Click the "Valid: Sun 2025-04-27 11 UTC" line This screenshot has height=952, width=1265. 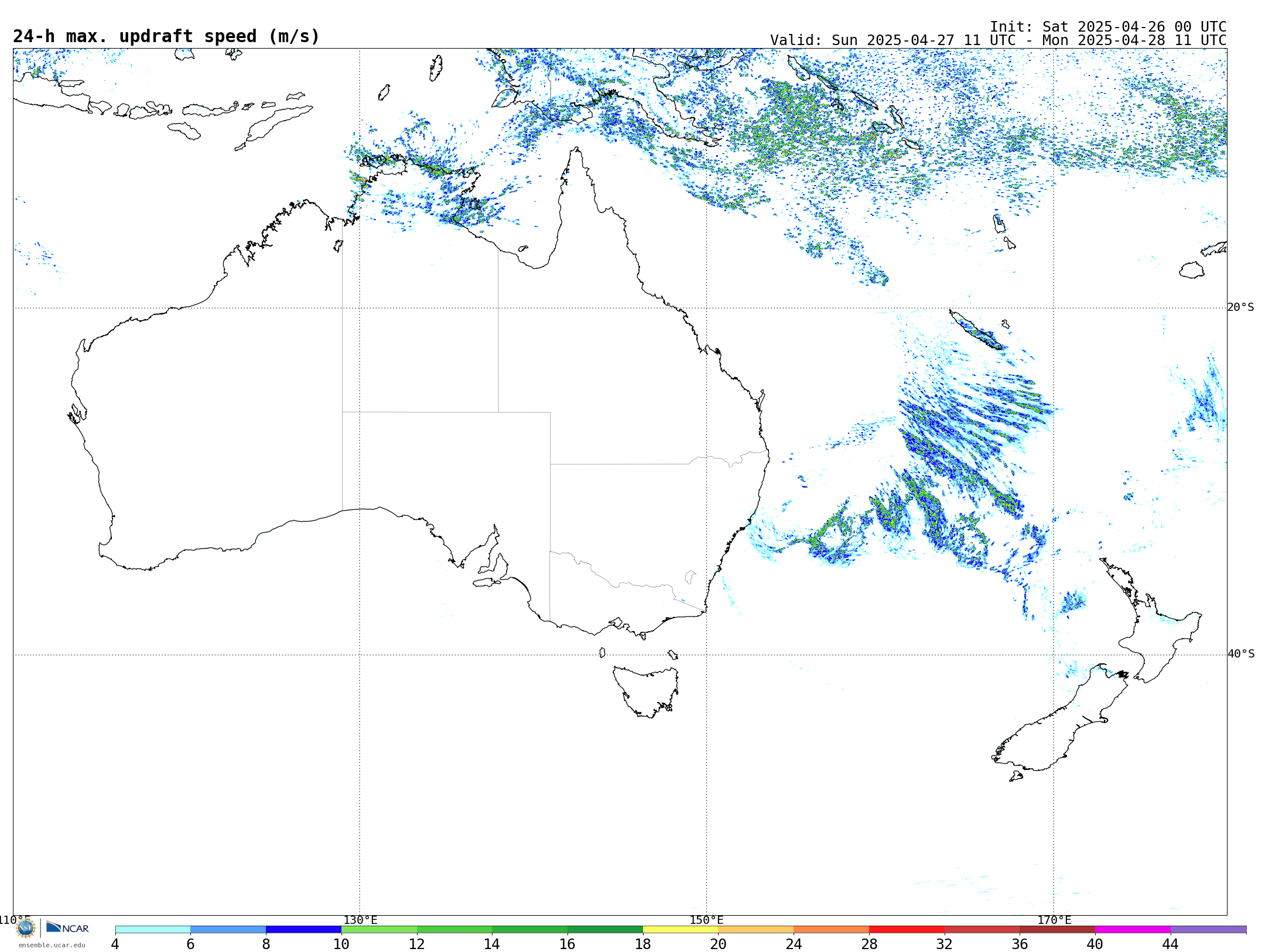coord(998,40)
